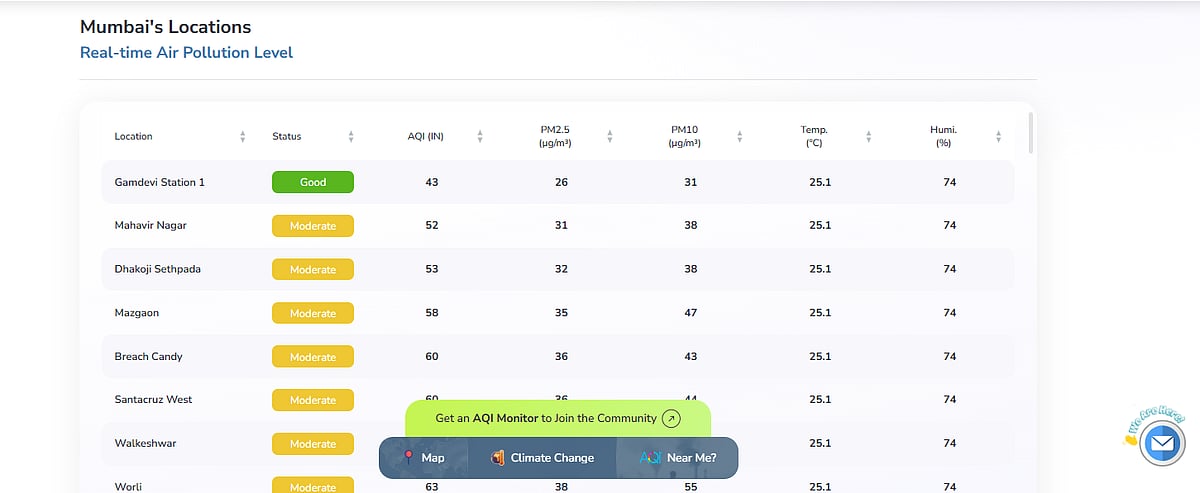The height and width of the screenshot is (493, 1200).
Task: Select the Near Me? tab
Action: [691, 457]
